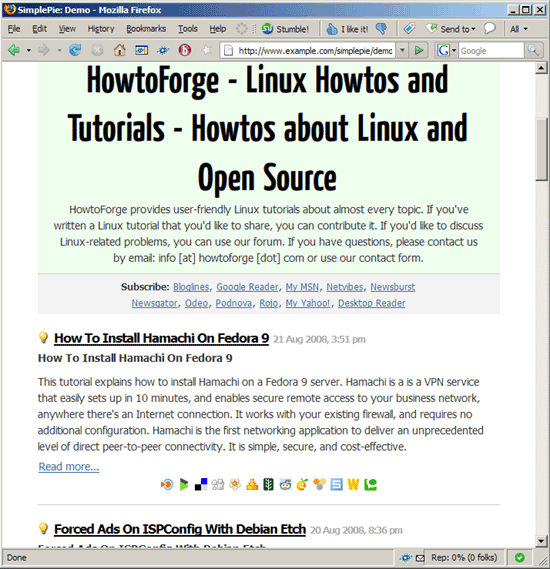Image resolution: width=550 pixels, height=569 pixels.
Task: Subscribe via Google Reader link
Action: tap(247, 287)
